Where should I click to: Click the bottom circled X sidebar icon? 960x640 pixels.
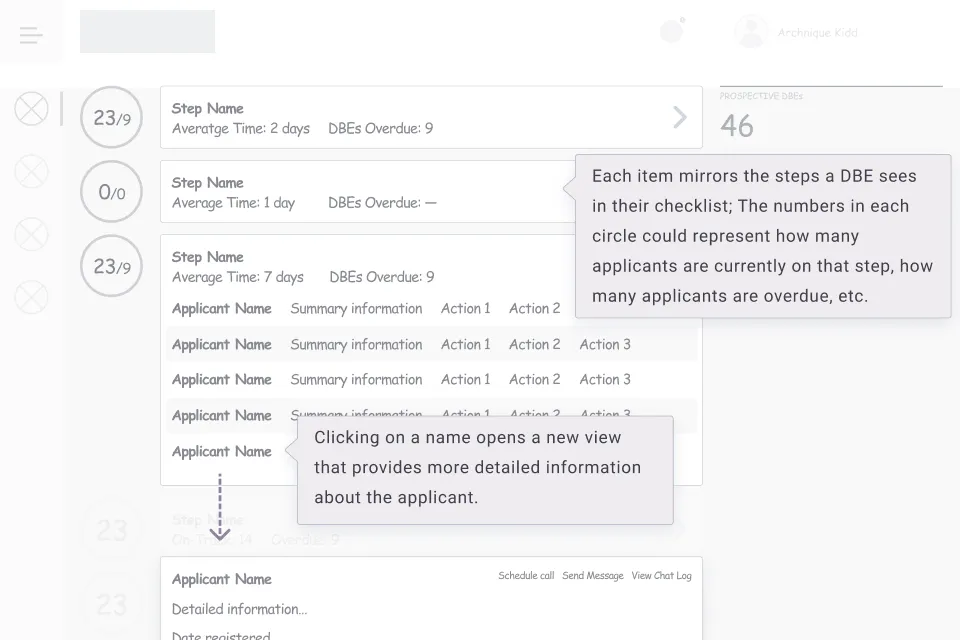coord(31,297)
